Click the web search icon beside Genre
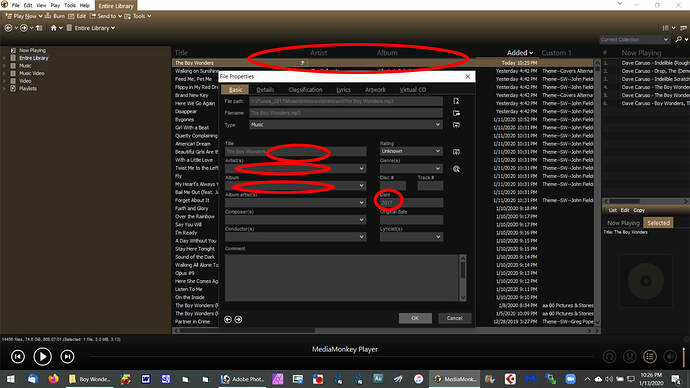 (x=456, y=169)
